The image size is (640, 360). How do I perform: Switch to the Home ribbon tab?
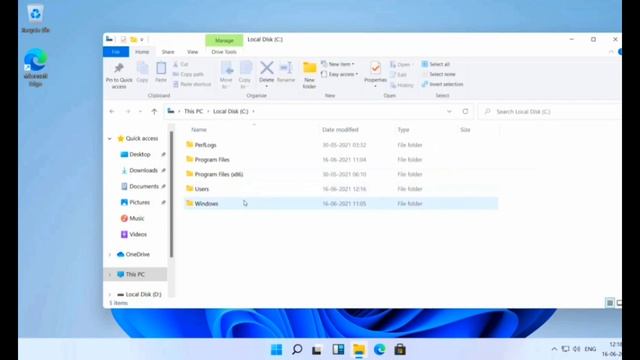click(142, 52)
